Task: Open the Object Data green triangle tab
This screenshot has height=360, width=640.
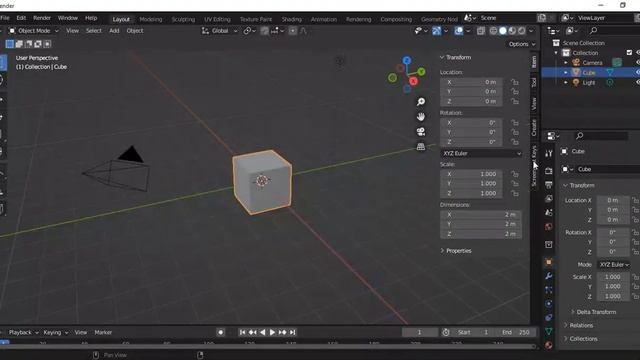Action: (x=549, y=331)
